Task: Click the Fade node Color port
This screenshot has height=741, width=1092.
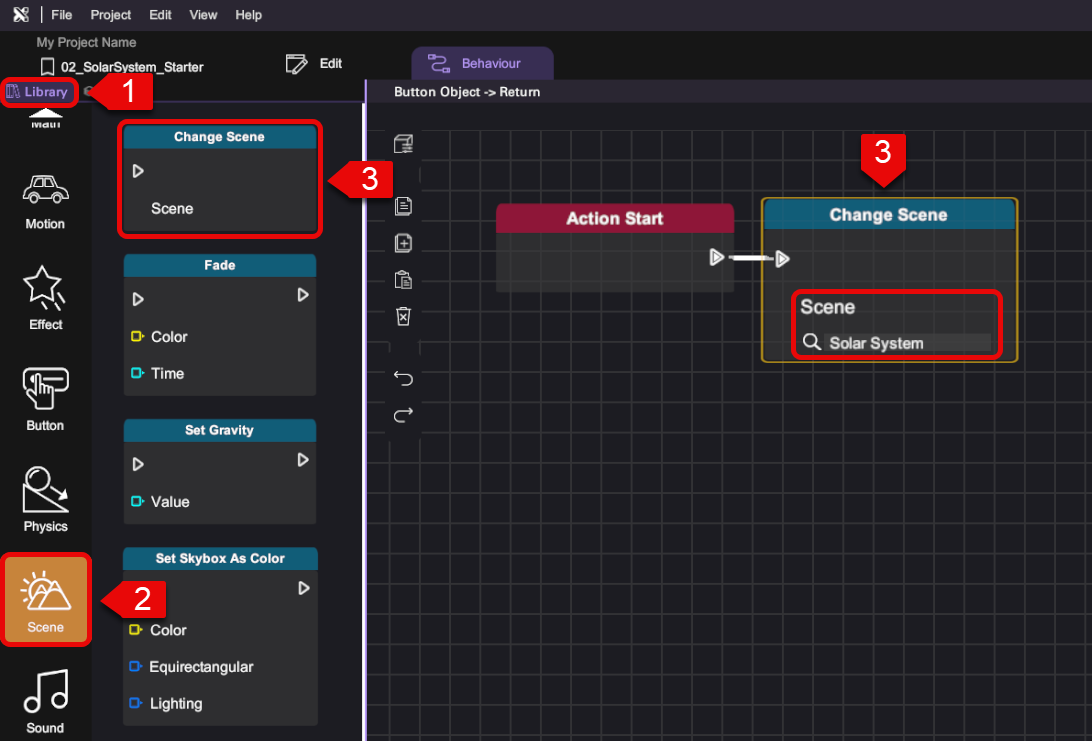Action: click(137, 336)
